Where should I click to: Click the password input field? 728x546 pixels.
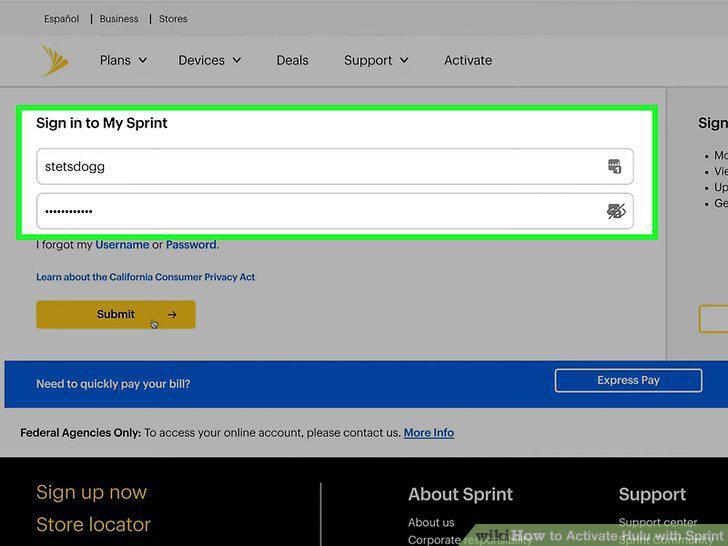[335, 211]
